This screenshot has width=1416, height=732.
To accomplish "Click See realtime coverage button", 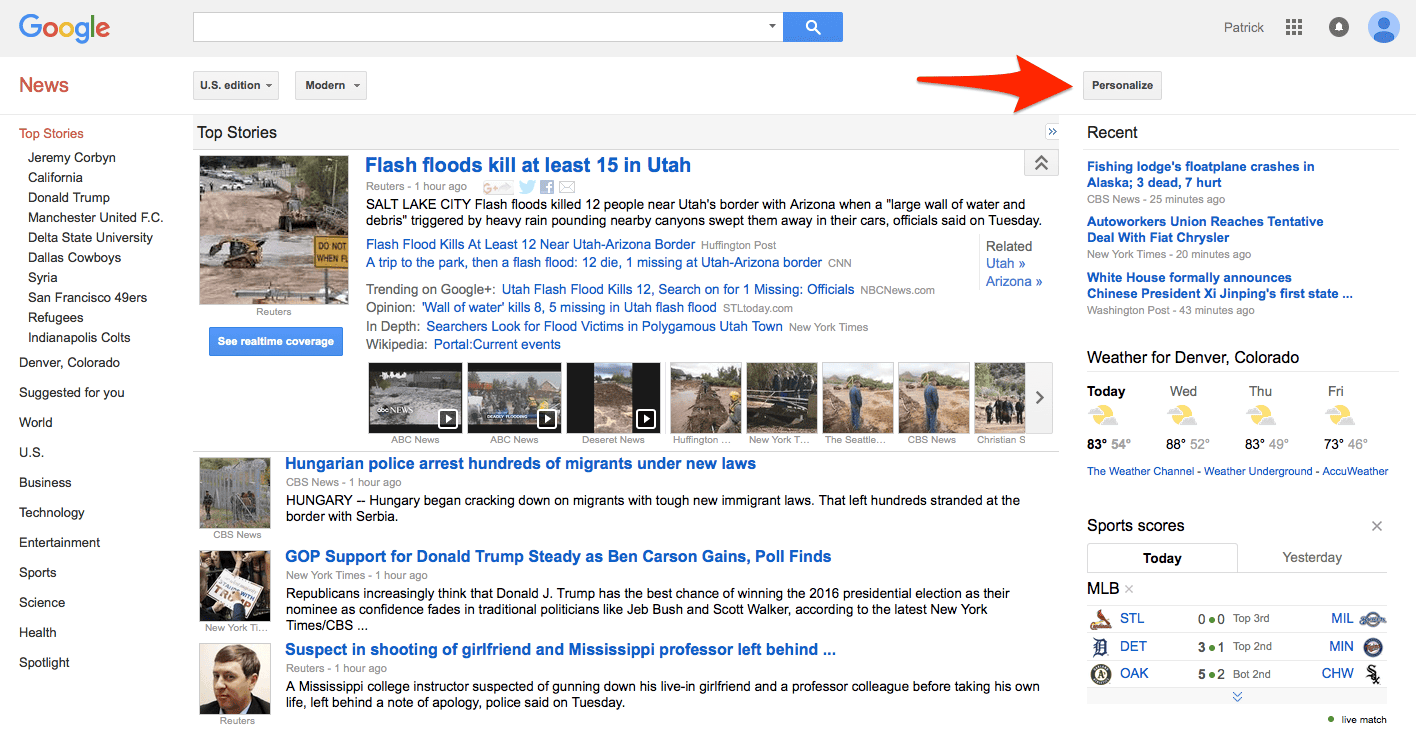I will (x=276, y=342).
